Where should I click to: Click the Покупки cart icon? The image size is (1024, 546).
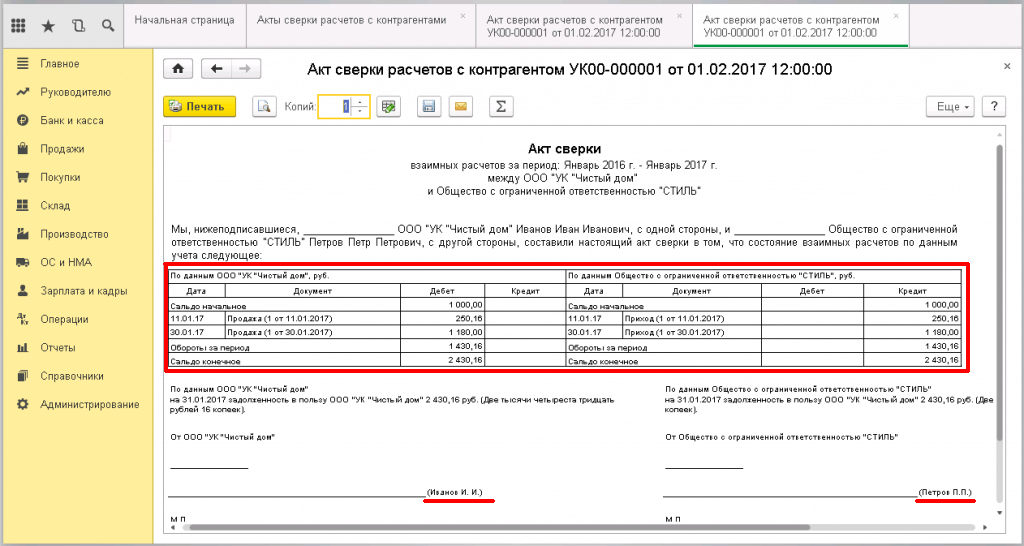tap(23, 177)
